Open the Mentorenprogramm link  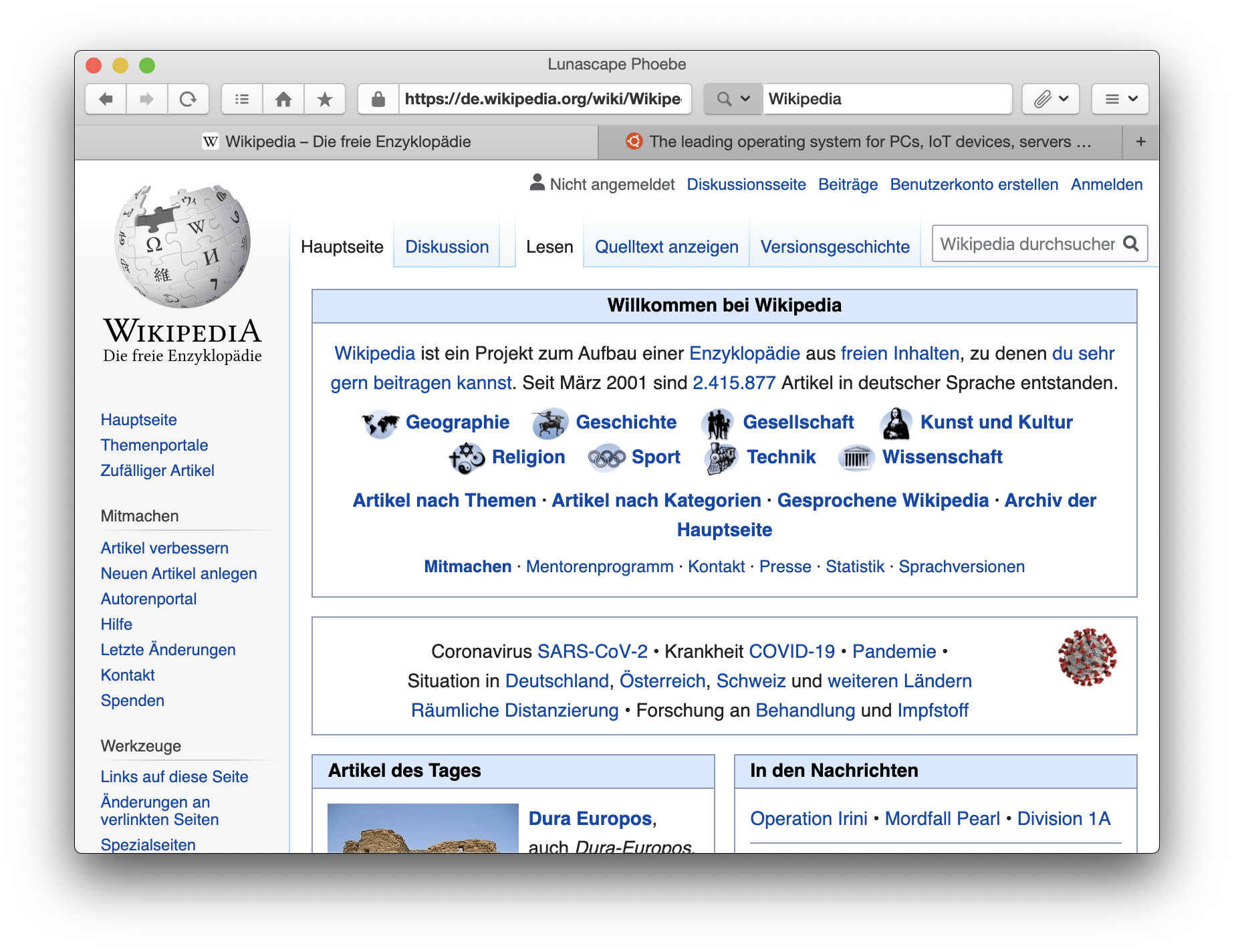point(600,567)
